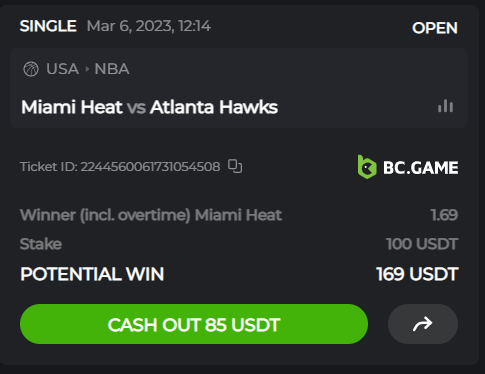Open match statistics bar chart icon

445,107
